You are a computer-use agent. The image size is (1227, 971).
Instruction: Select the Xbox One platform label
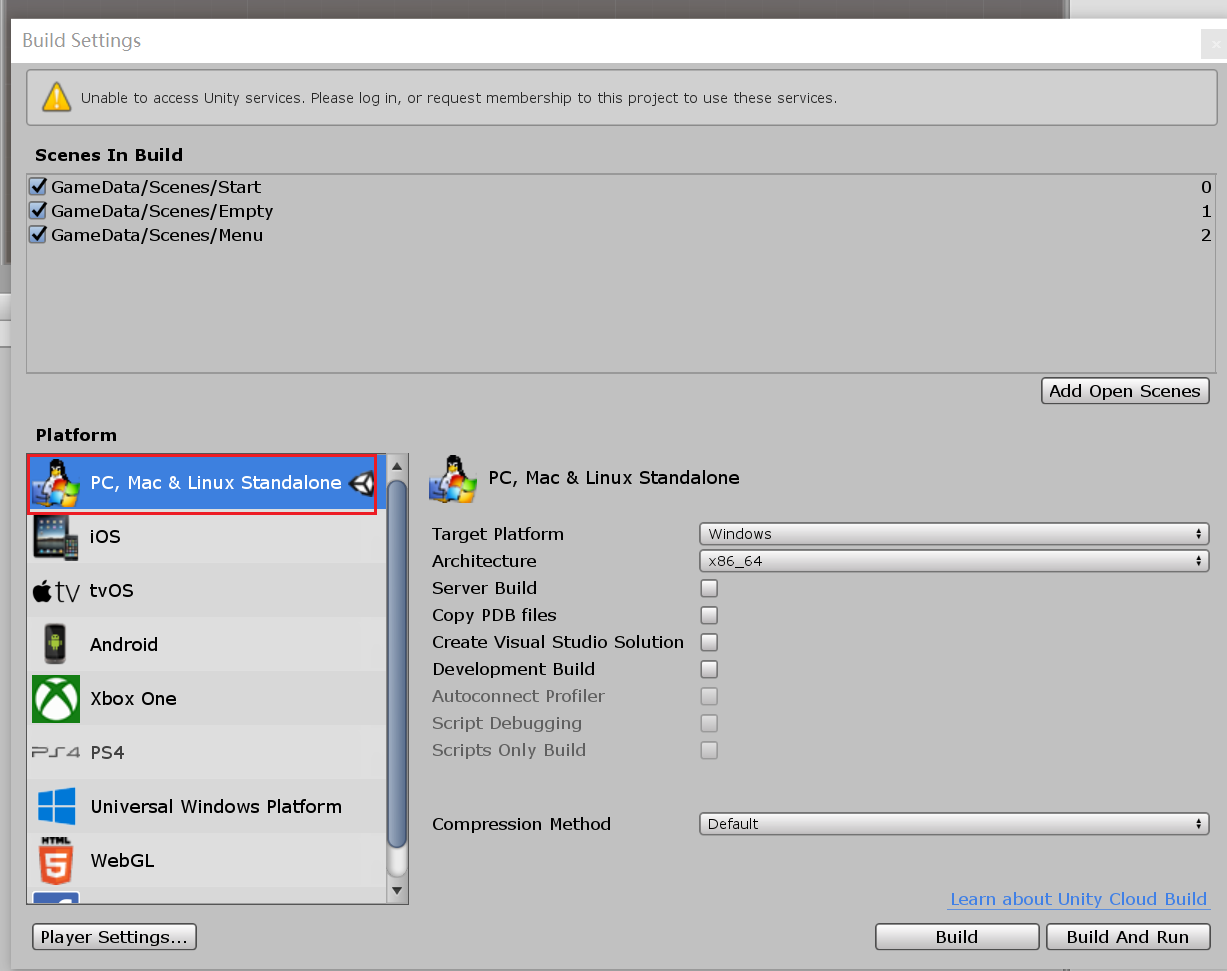pos(133,699)
